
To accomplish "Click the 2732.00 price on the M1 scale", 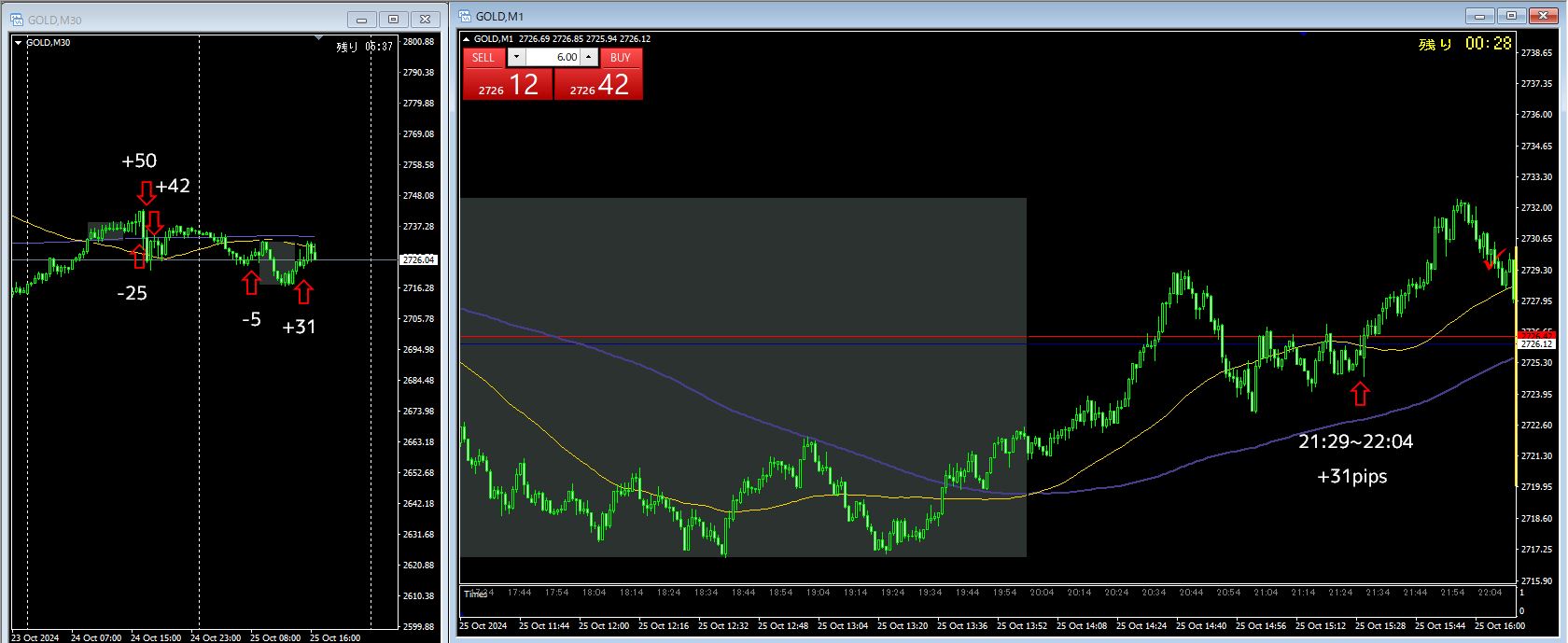I will pyautogui.click(x=1536, y=207).
